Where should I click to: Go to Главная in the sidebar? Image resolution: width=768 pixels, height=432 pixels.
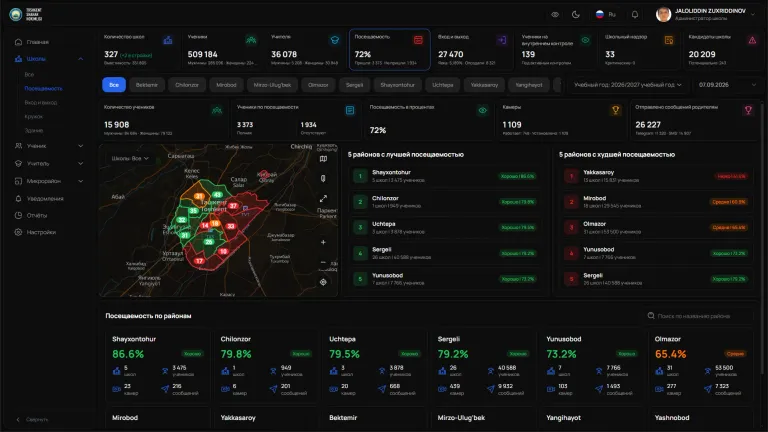pyautogui.click(x=38, y=42)
